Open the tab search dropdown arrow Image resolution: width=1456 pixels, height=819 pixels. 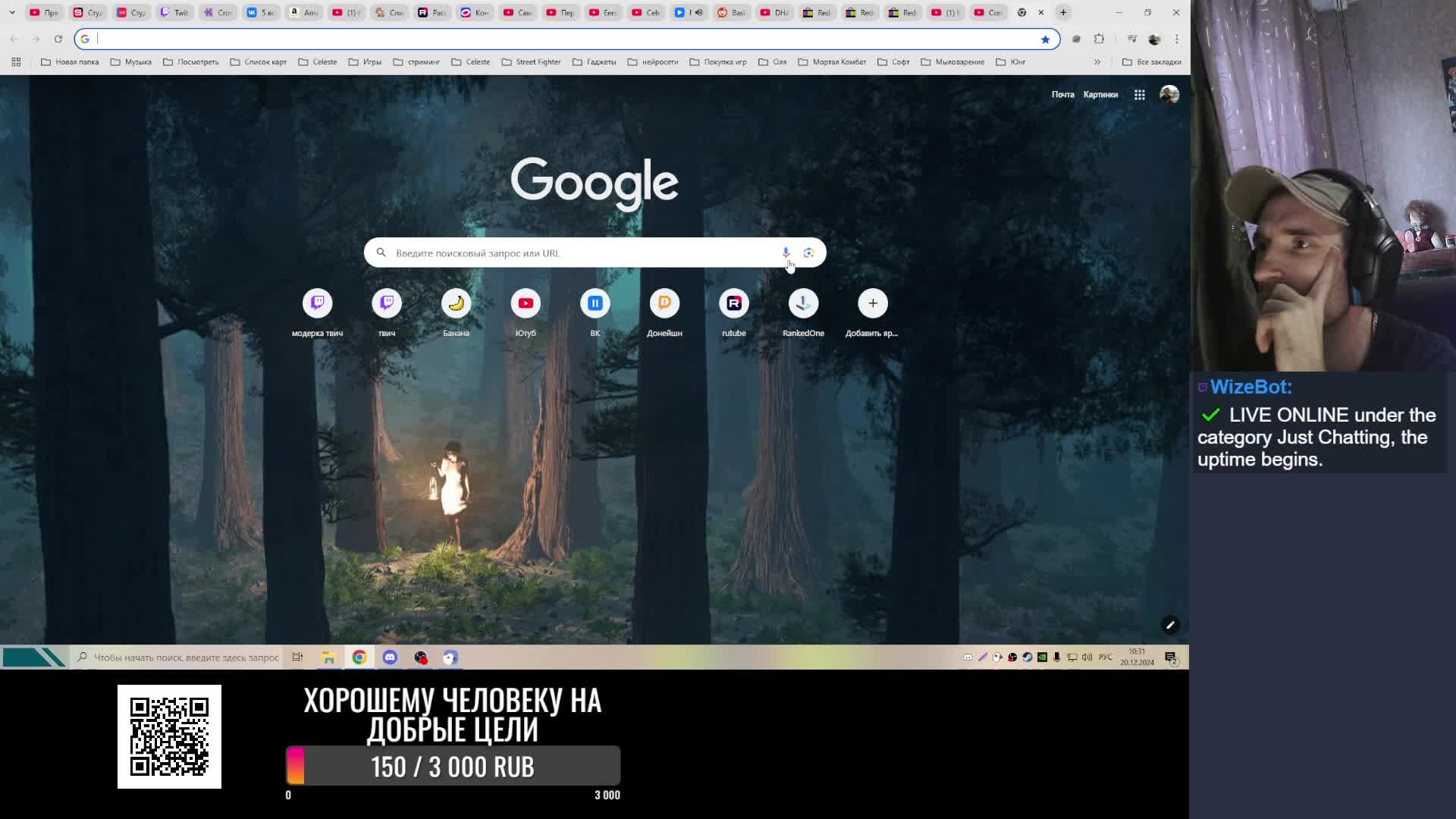click(12, 12)
